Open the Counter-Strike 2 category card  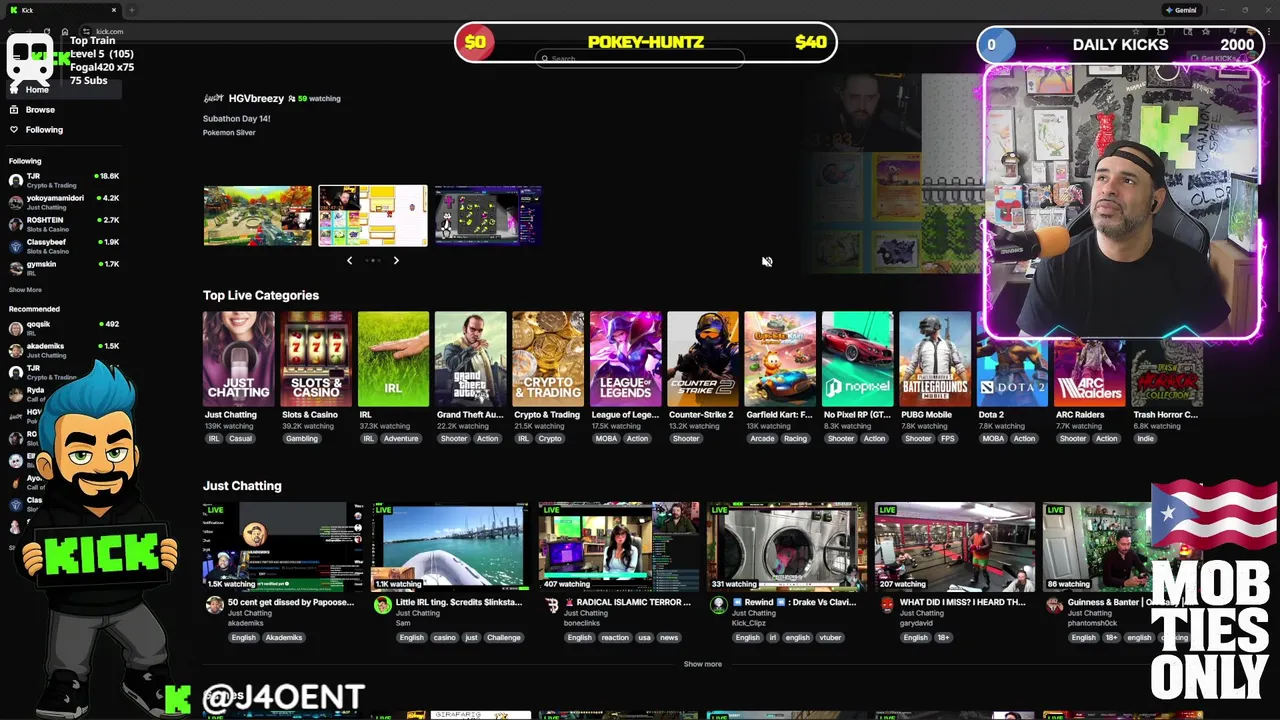click(702, 359)
